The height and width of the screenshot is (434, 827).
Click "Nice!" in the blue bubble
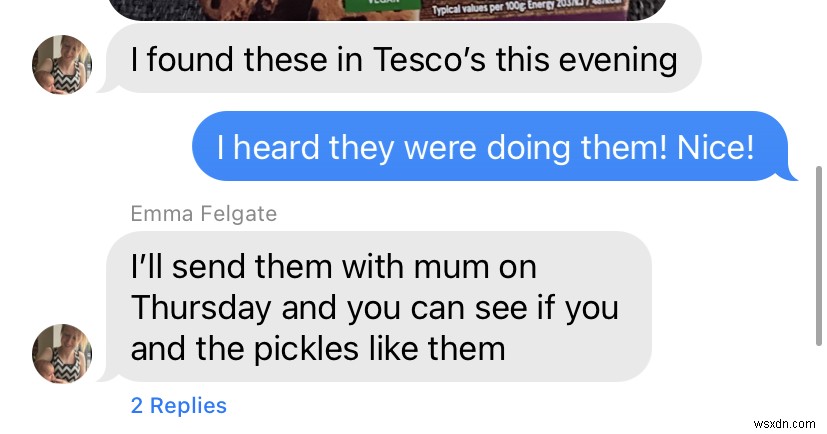pyautogui.click(x=714, y=148)
